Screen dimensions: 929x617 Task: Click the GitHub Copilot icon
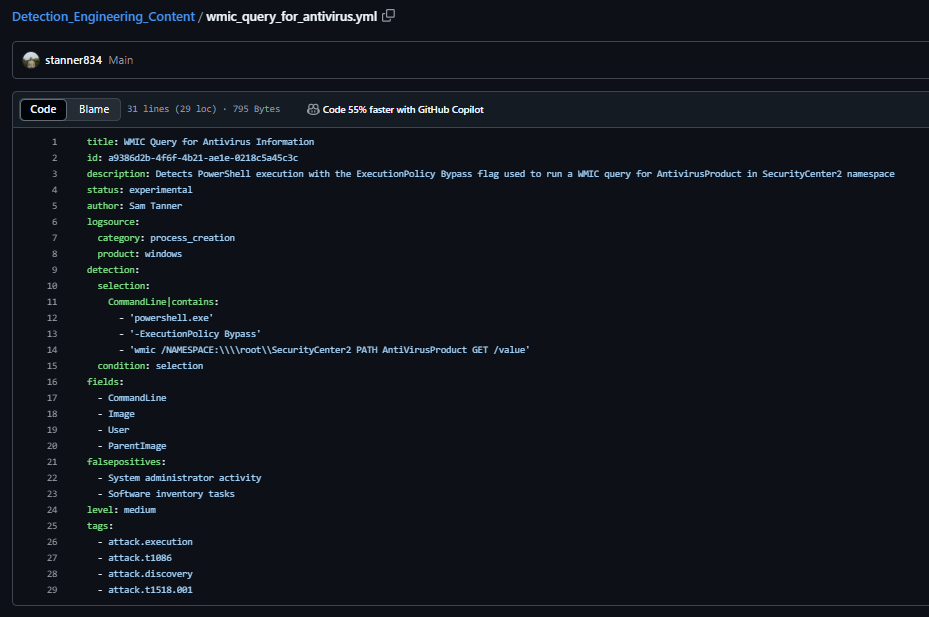pos(313,109)
